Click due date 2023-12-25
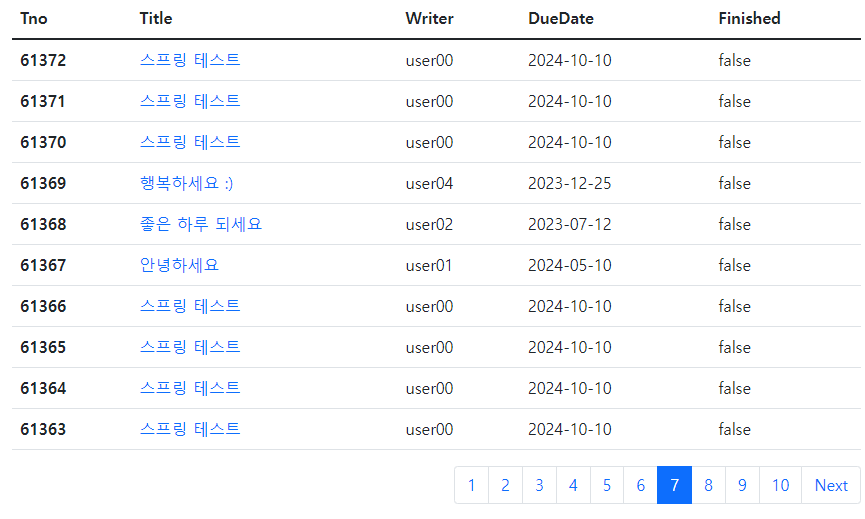The height and width of the screenshot is (519, 865). pyautogui.click(x=569, y=183)
